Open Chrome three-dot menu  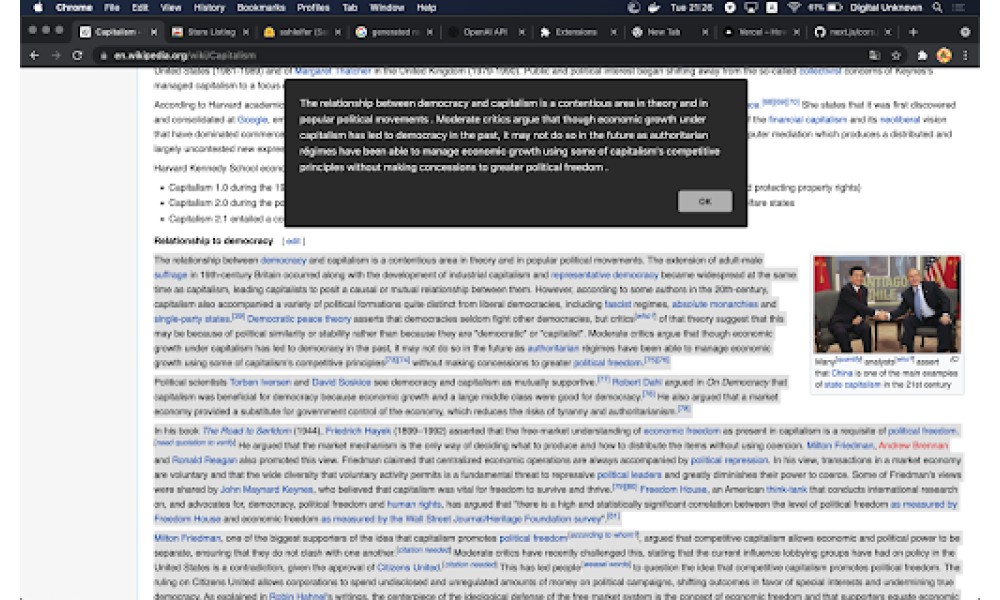pos(965,55)
